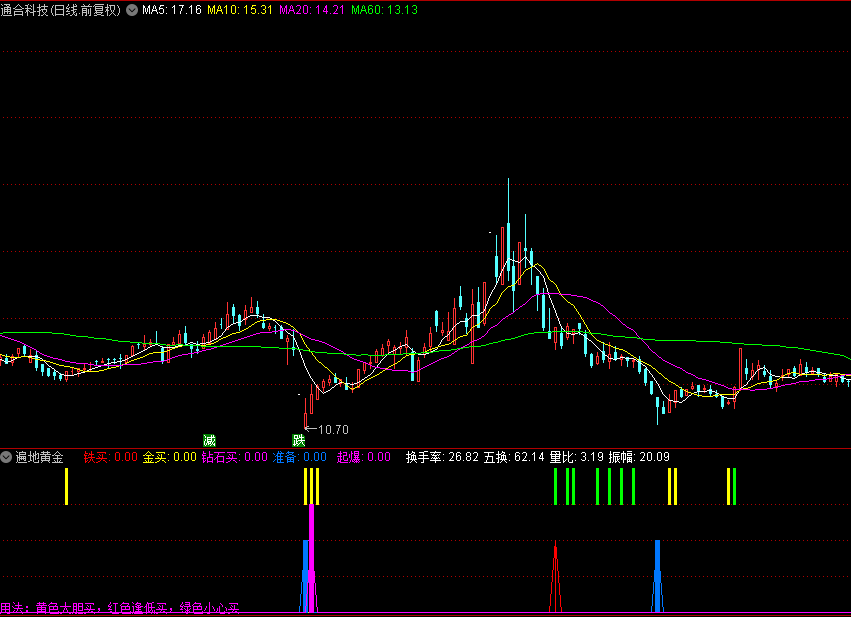Click the 铁买: 0.00 reading
The height and width of the screenshot is (617, 851).
[111, 457]
